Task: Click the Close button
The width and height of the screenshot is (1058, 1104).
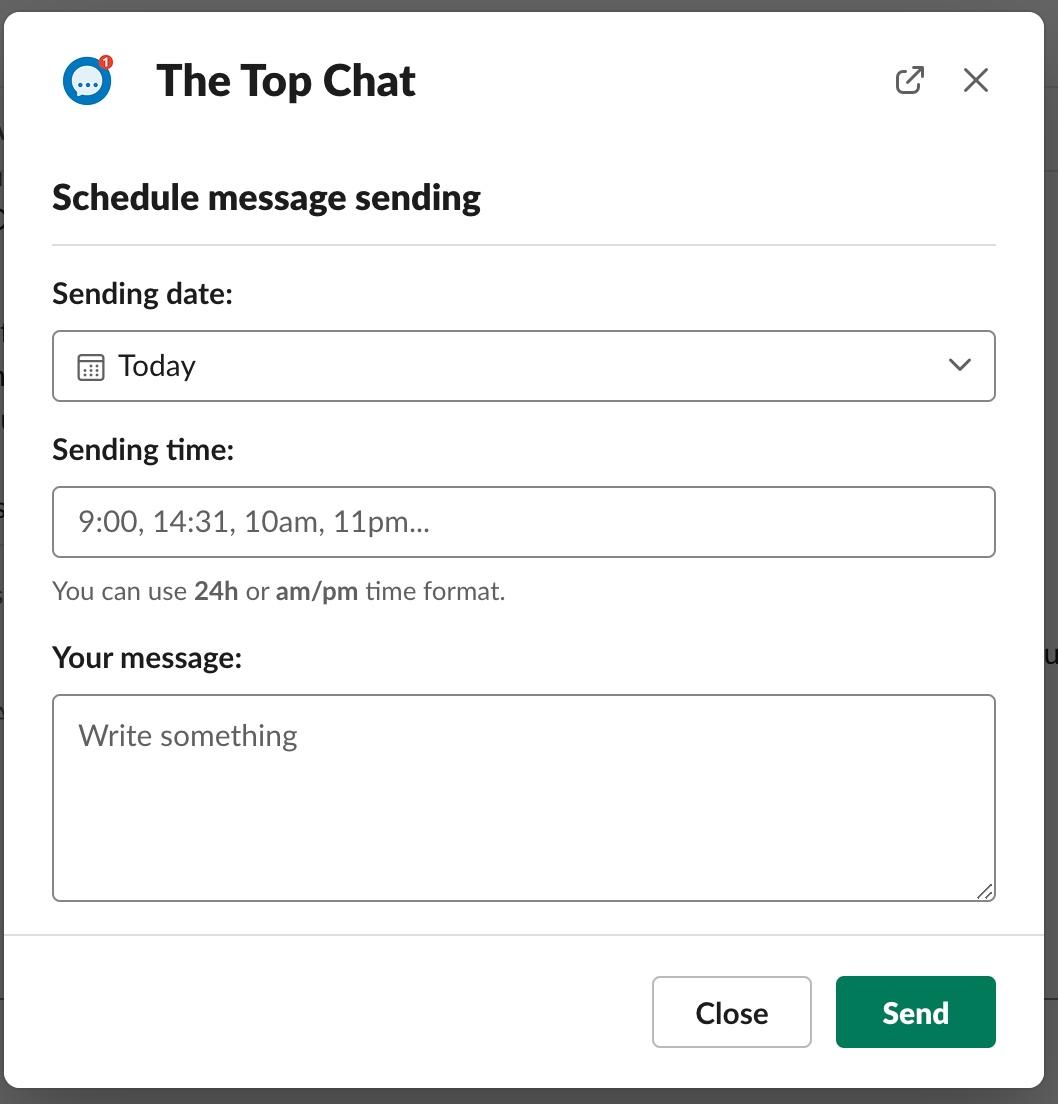Action: 731,1012
